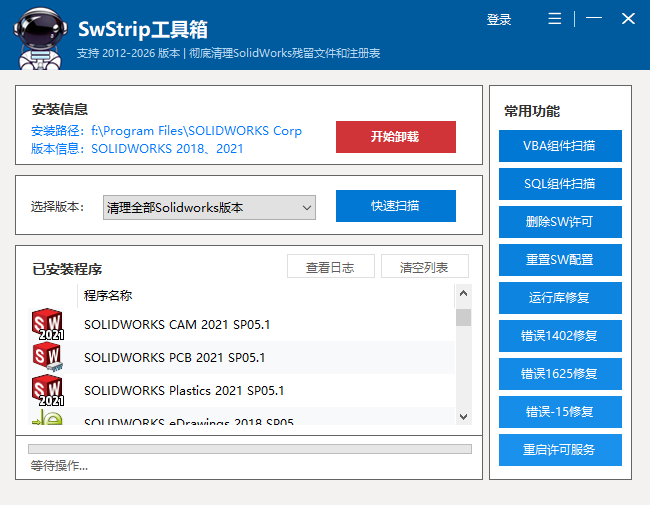The height and width of the screenshot is (505, 650).
Task: Click the eDrawings 2018 program icon
Action: tap(47, 417)
